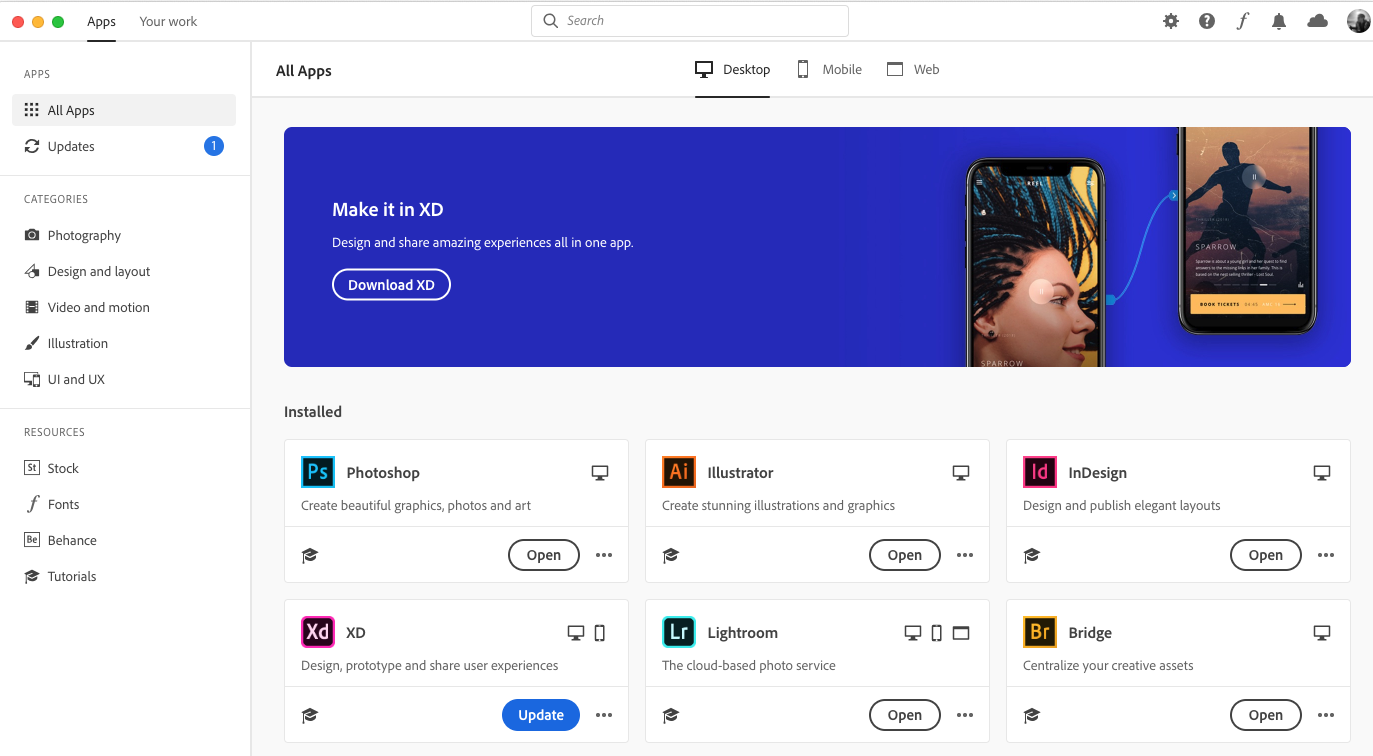
Task: Click the updates count badge
Action: point(214,146)
